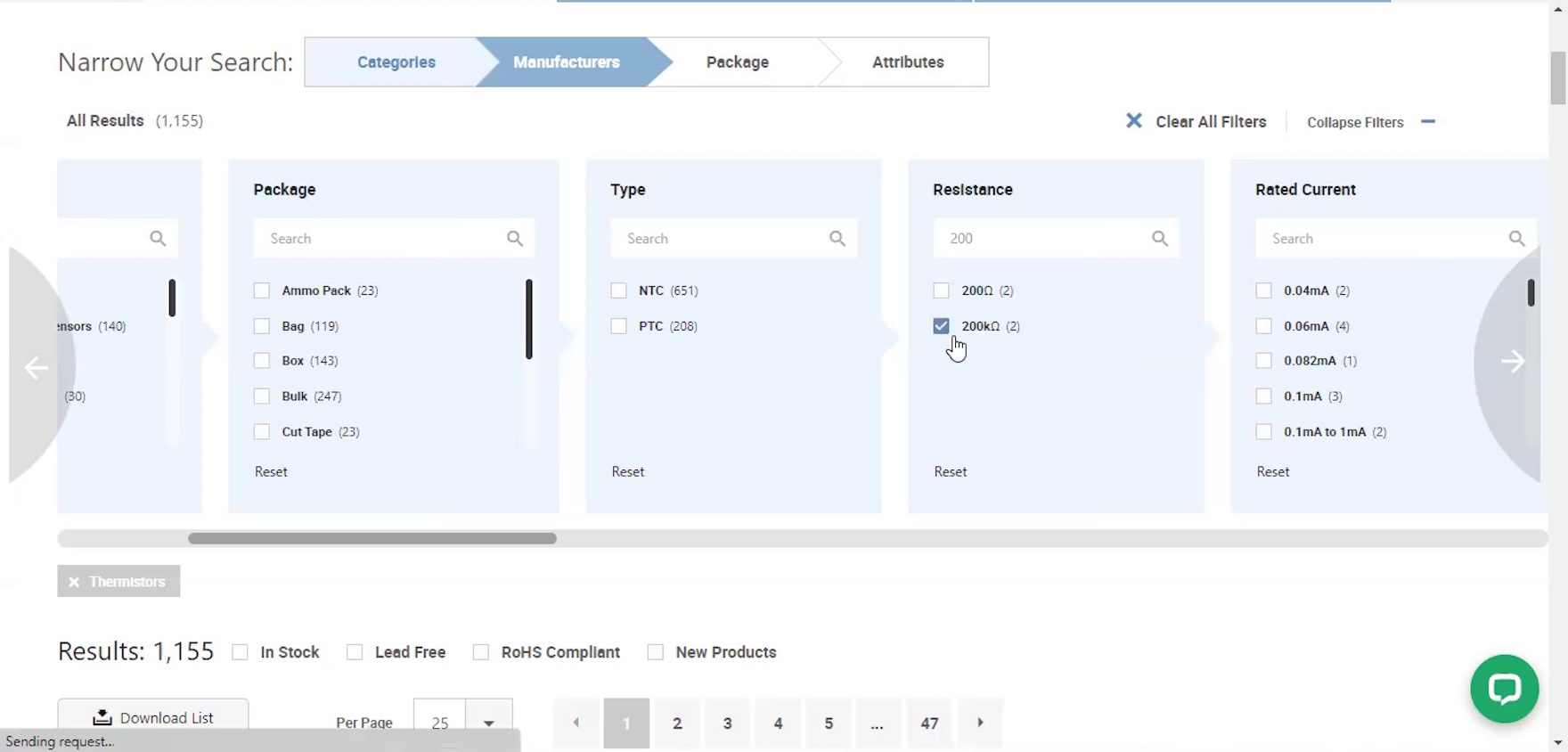This screenshot has width=1568, height=752.
Task: Click the Package search magnifier icon
Action: coord(515,239)
